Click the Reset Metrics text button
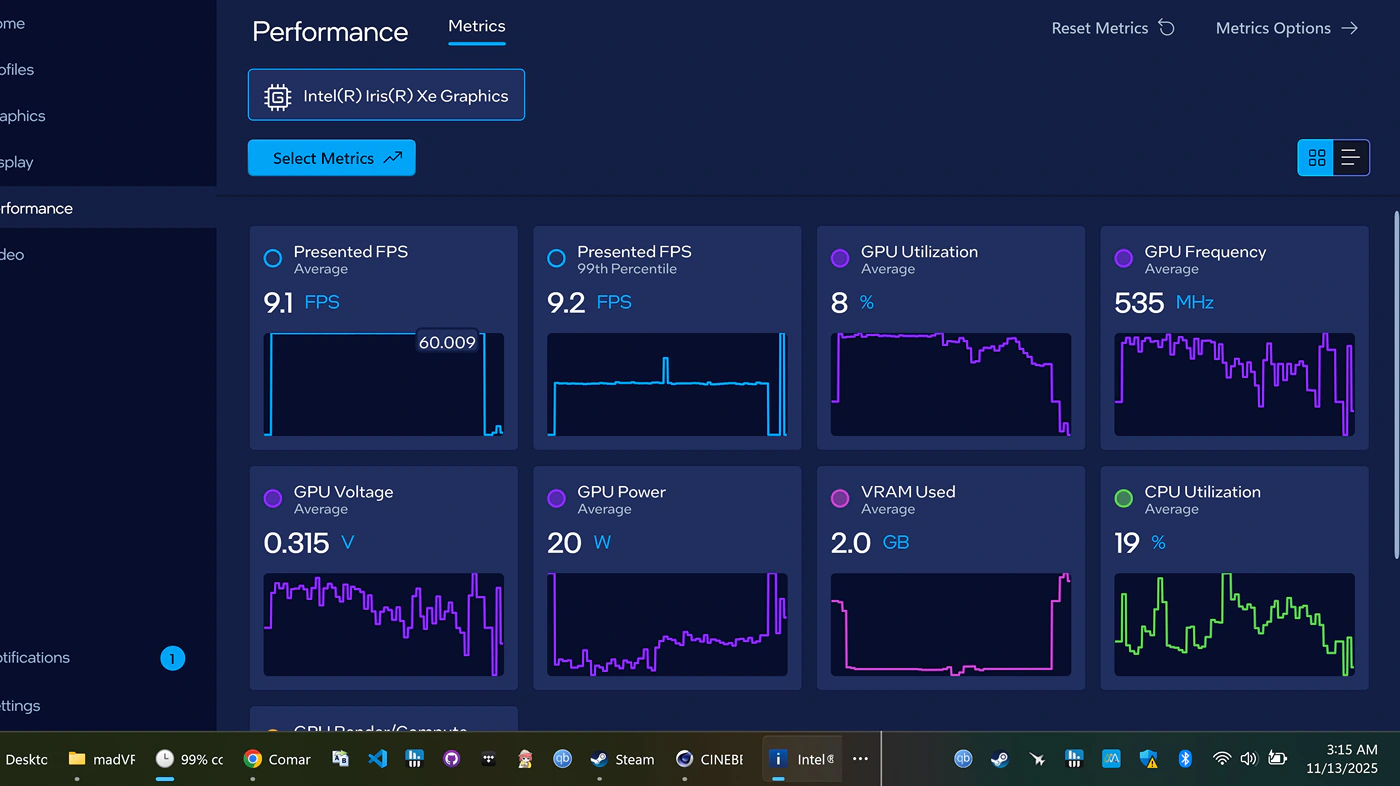This screenshot has height=786, width=1400. (x=1099, y=28)
